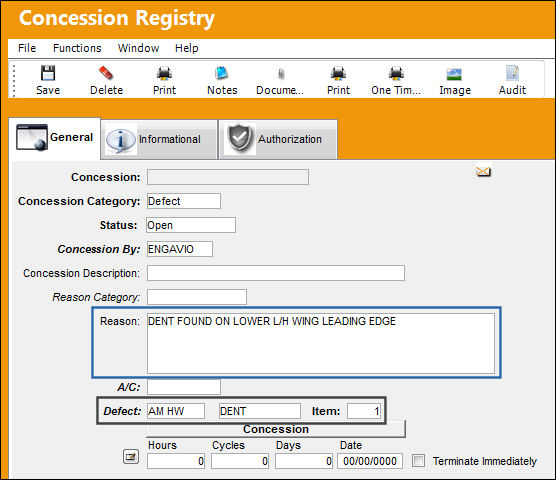Click the A/C input field
The image size is (556, 480).
click(184, 387)
